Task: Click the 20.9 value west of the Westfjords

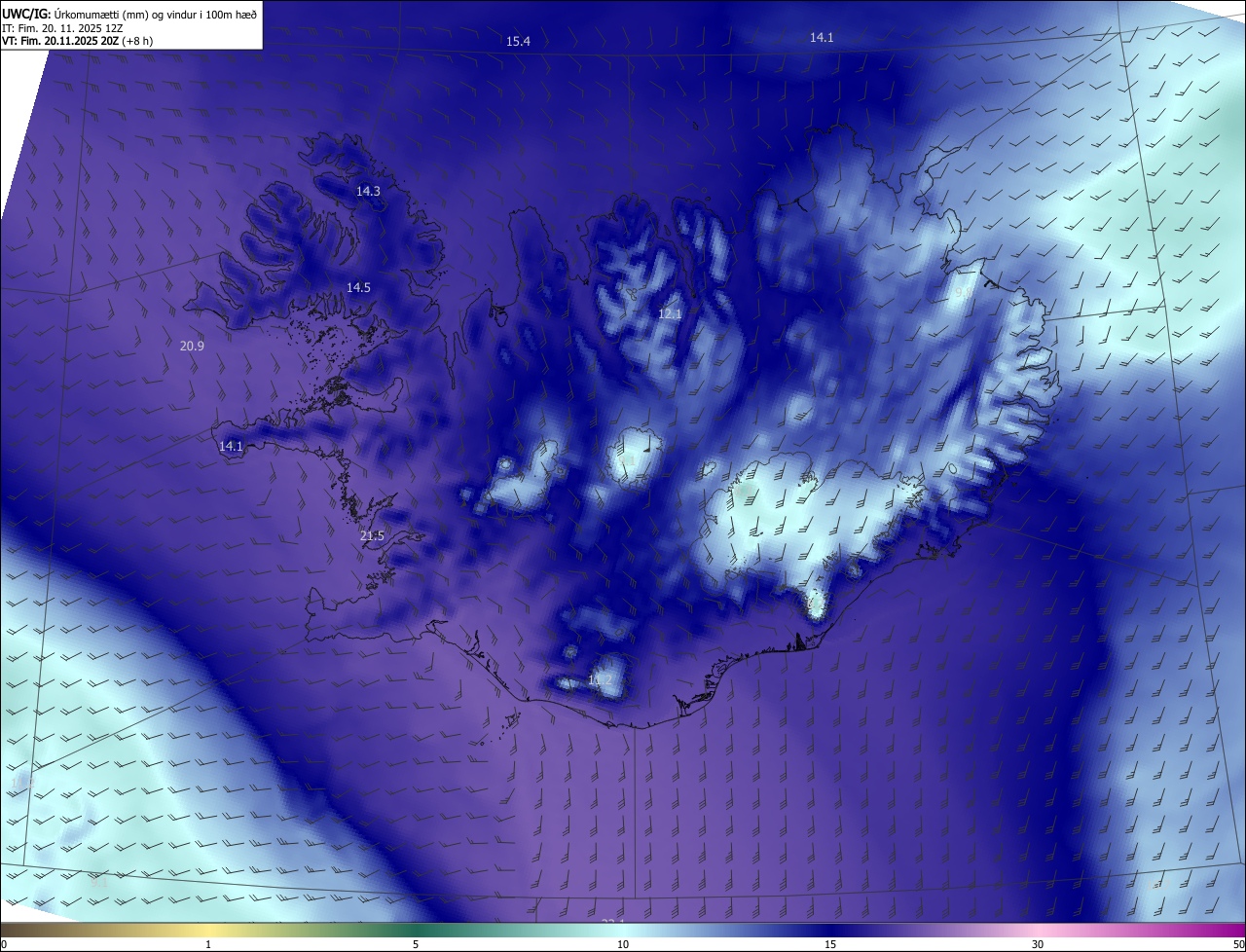Action: click(192, 346)
